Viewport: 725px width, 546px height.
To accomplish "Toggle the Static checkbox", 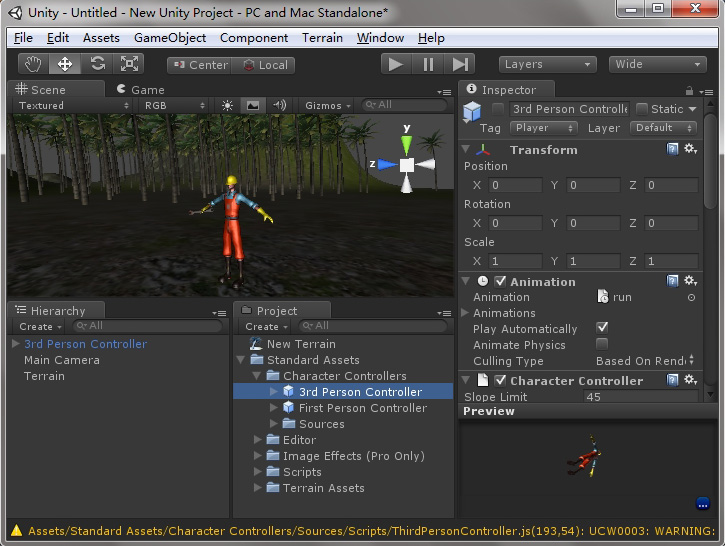I will pos(642,109).
